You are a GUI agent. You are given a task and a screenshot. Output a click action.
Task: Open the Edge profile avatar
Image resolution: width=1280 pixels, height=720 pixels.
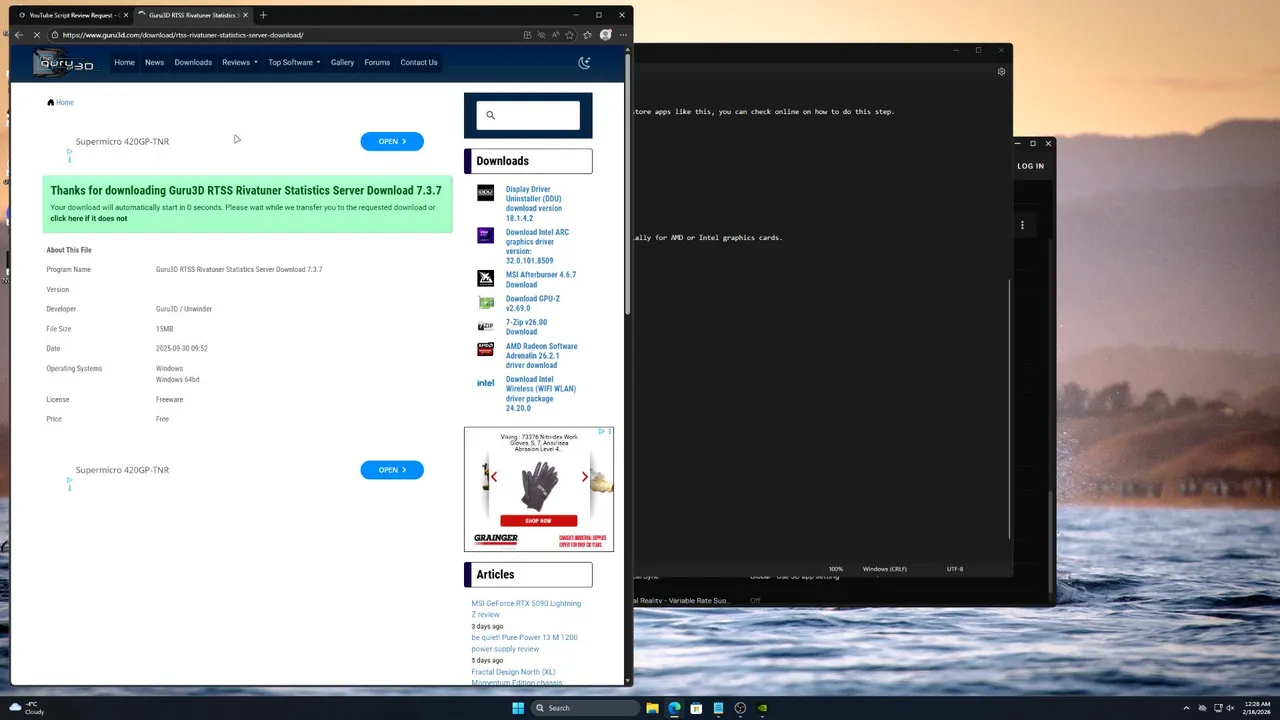tap(605, 35)
